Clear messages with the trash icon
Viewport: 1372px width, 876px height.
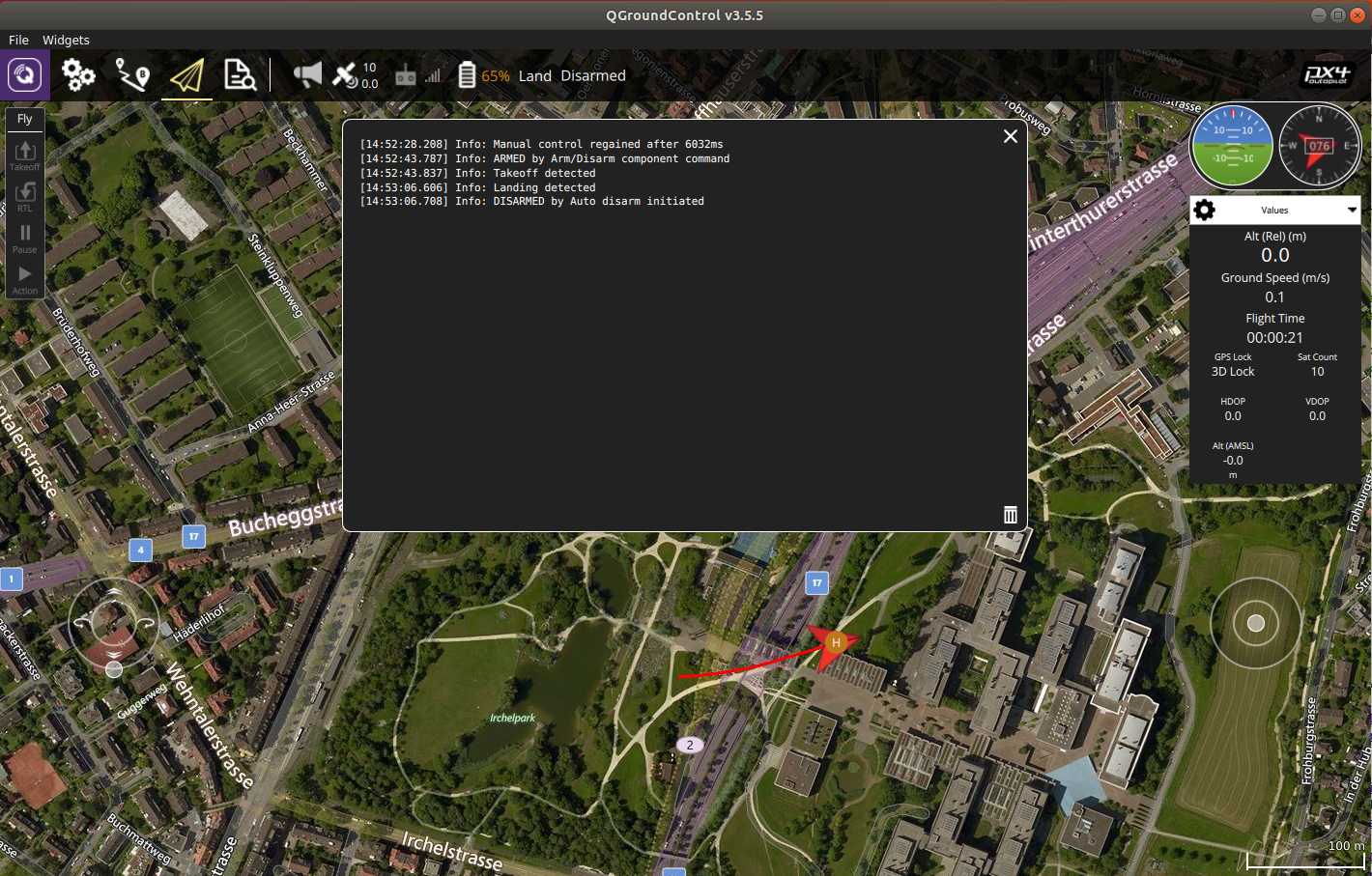[1011, 515]
